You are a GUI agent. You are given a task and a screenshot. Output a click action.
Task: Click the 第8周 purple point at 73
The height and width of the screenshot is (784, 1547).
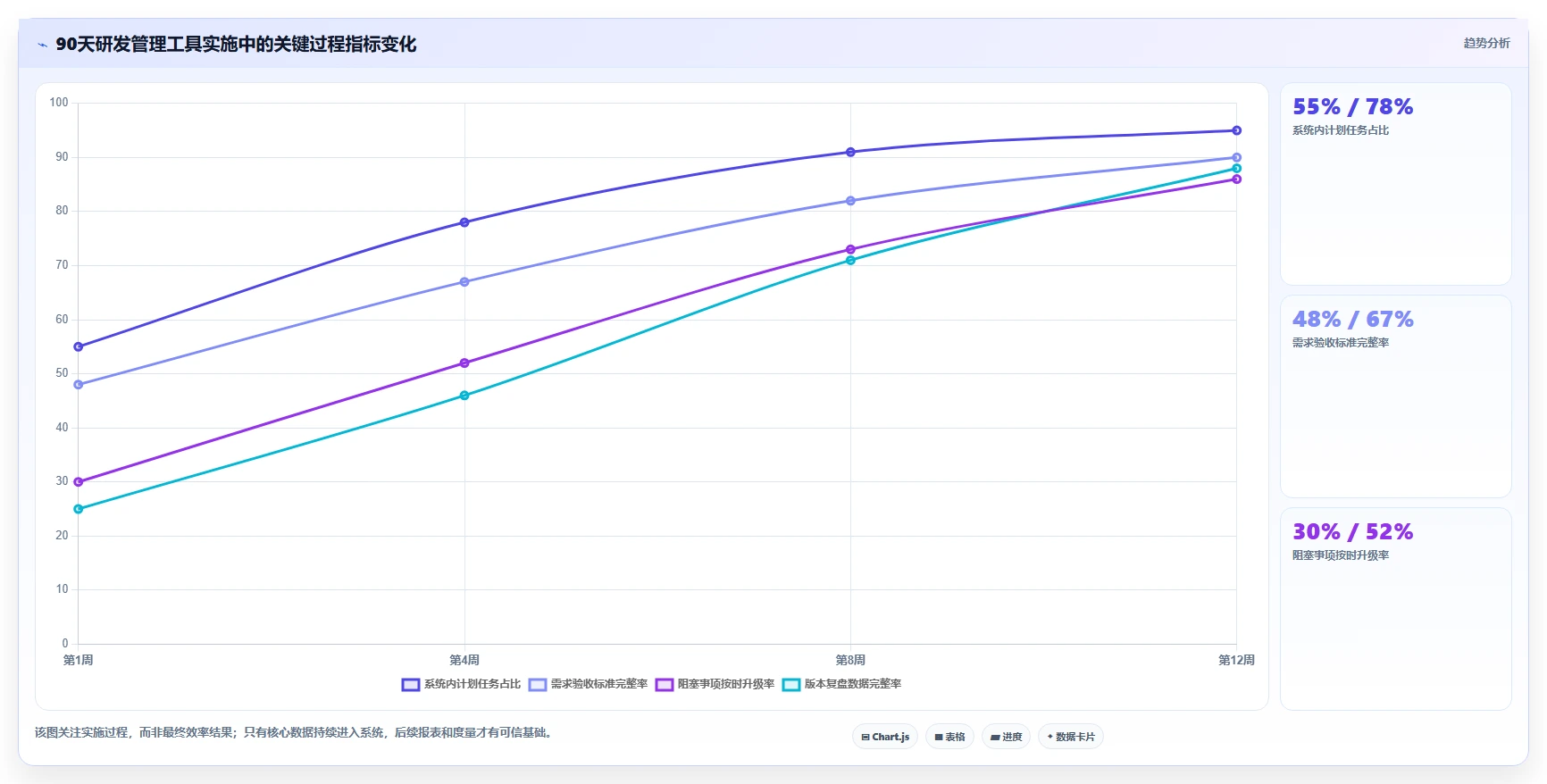(850, 249)
